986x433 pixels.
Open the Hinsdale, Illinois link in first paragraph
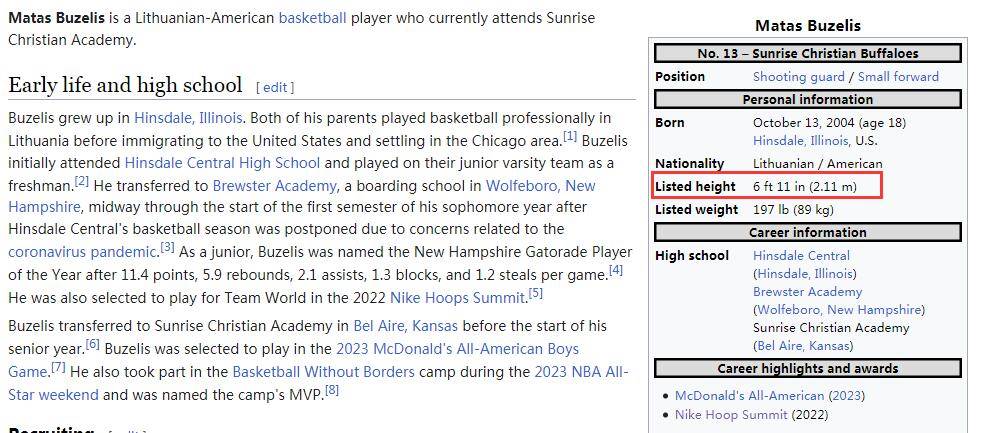tap(188, 118)
